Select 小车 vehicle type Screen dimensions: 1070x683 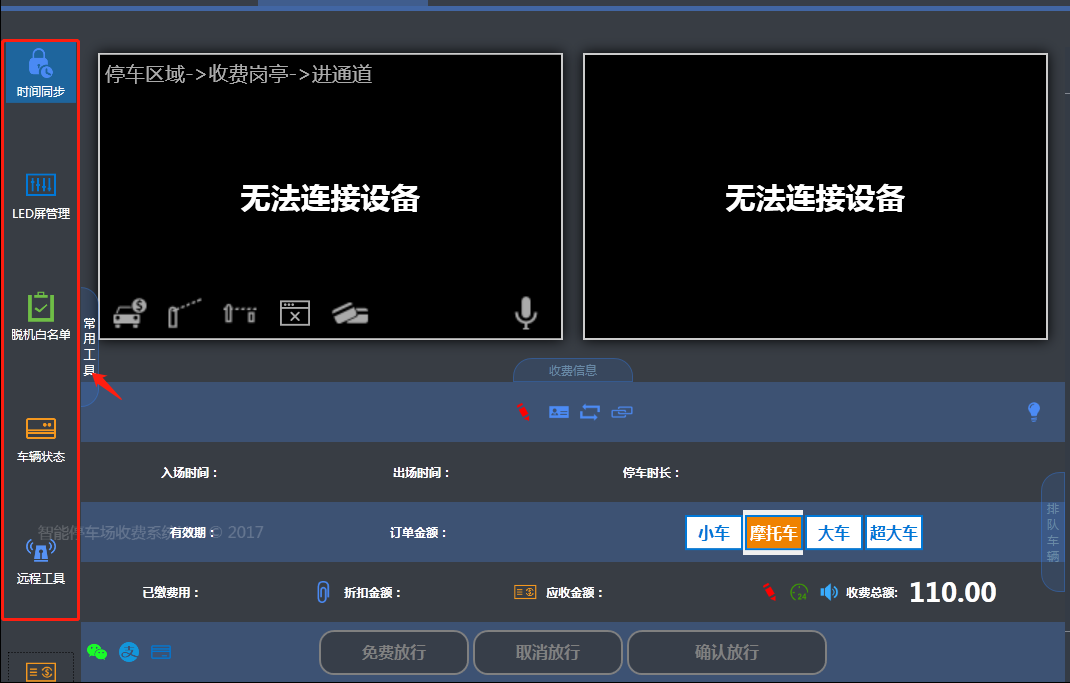tap(714, 533)
